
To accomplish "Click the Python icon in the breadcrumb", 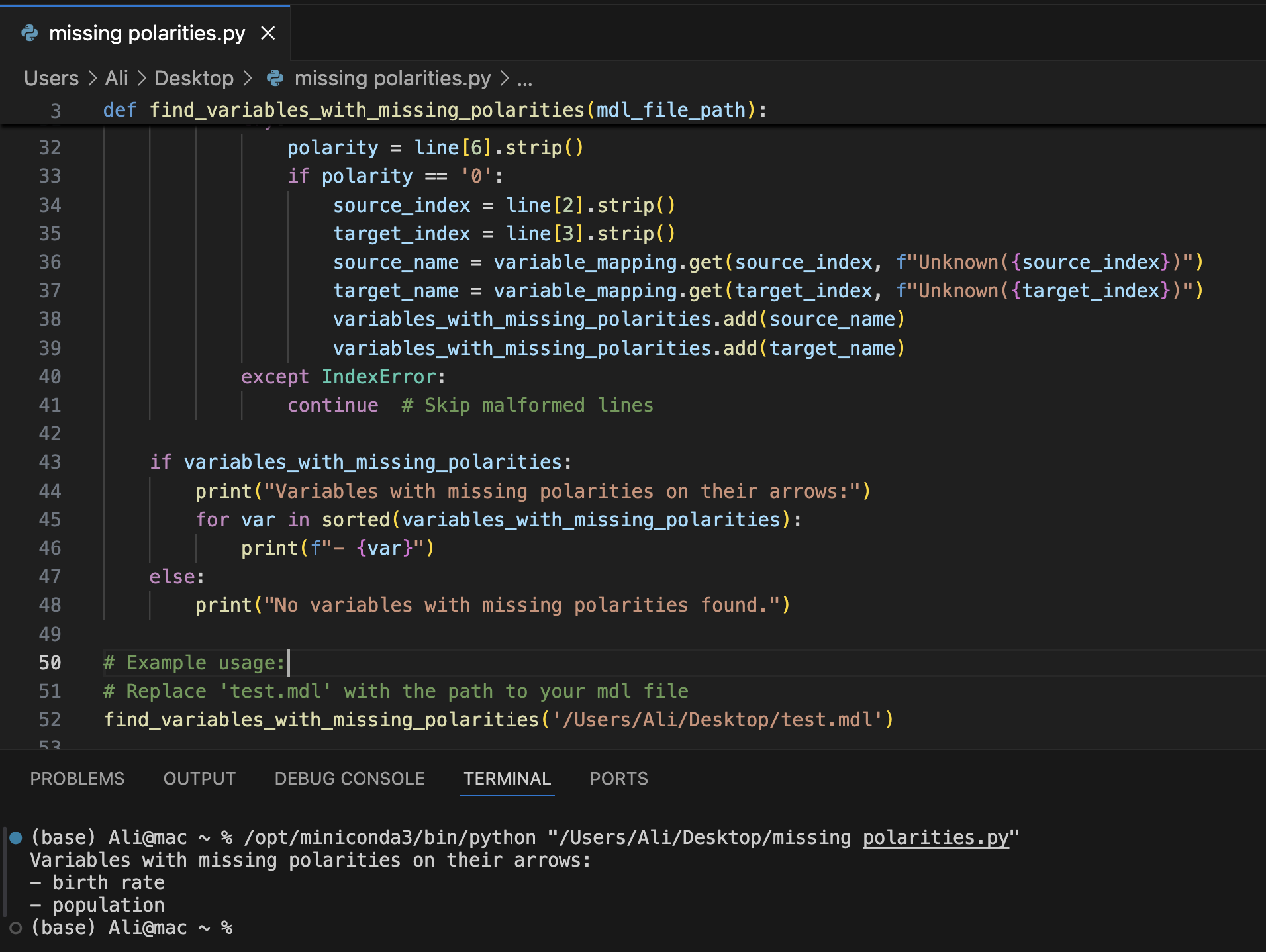I will 275,79.
